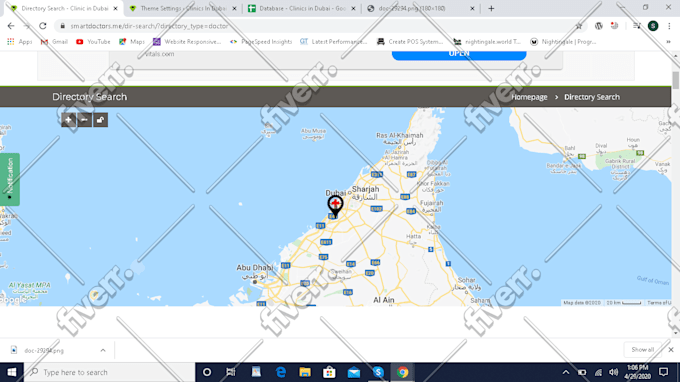Show hidden system tray icons

[x=566, y=372]
